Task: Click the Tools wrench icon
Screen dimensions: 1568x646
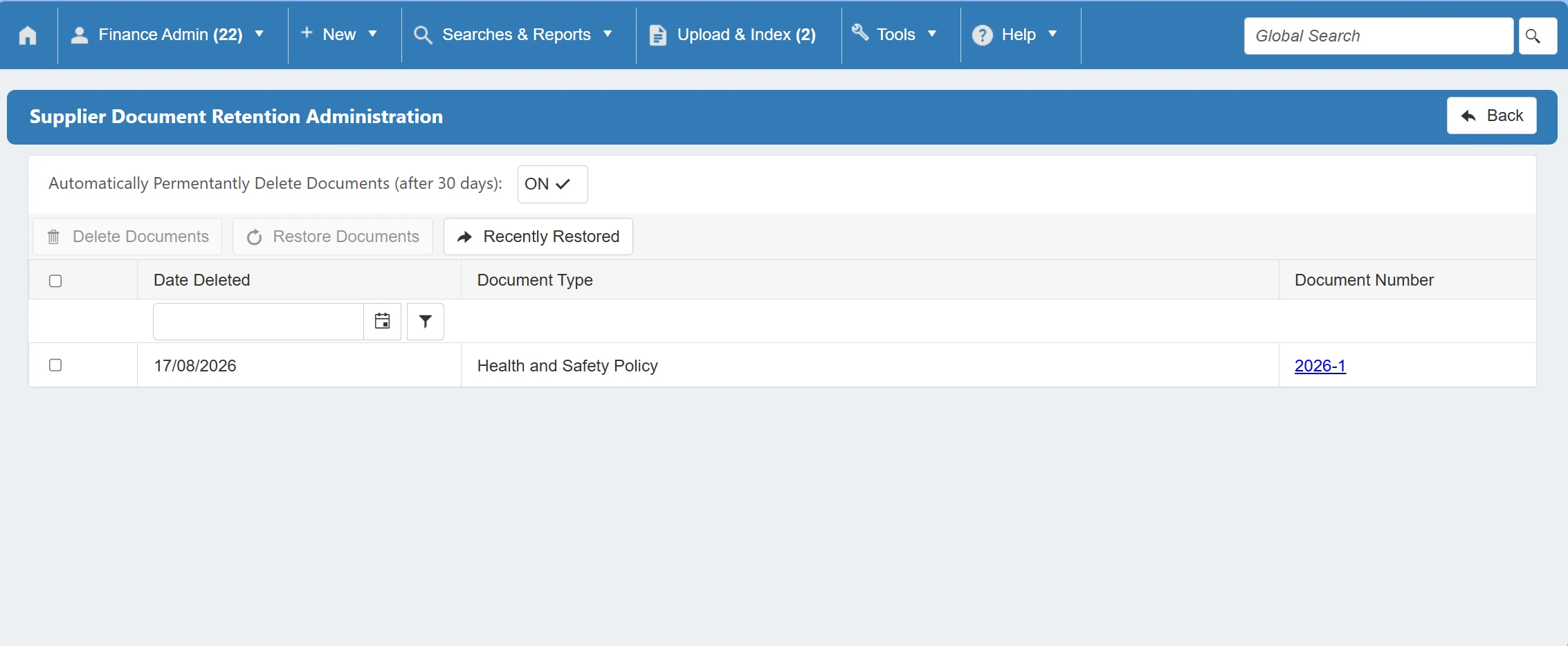Action: (x=860, y=33)
